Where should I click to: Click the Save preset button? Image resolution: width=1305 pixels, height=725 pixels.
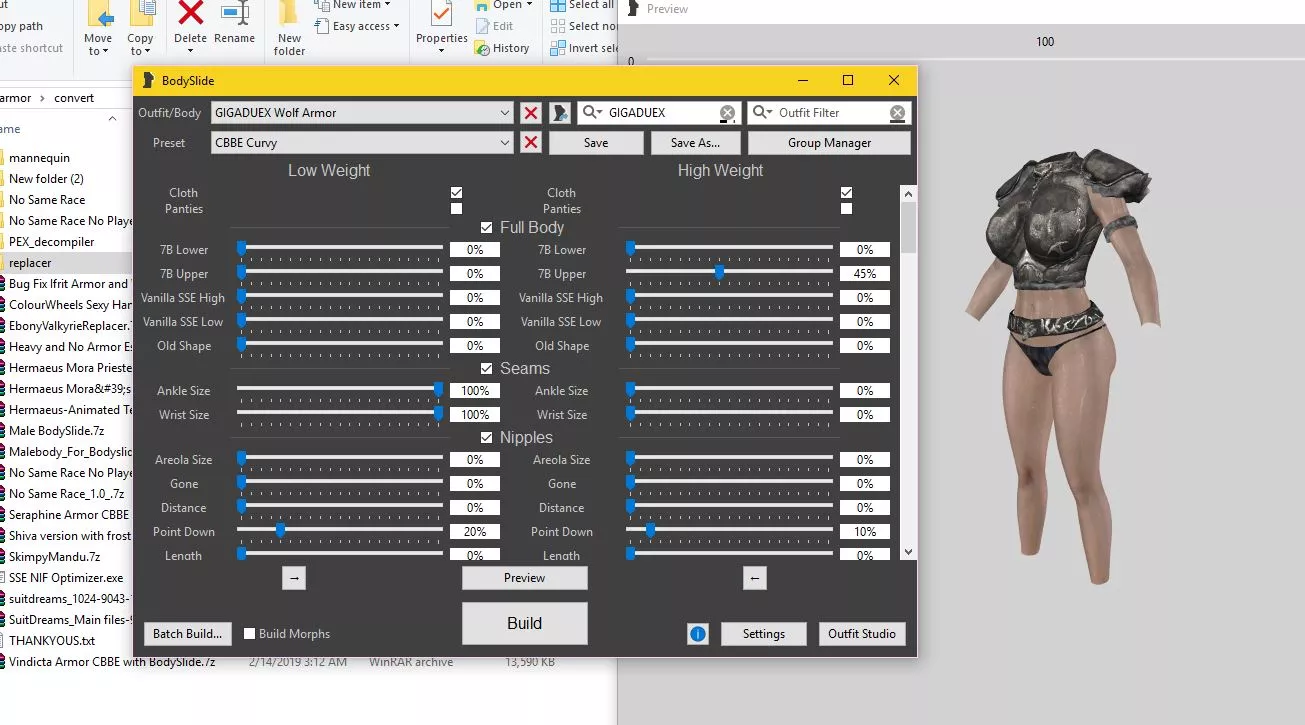(x=596, y=143)
